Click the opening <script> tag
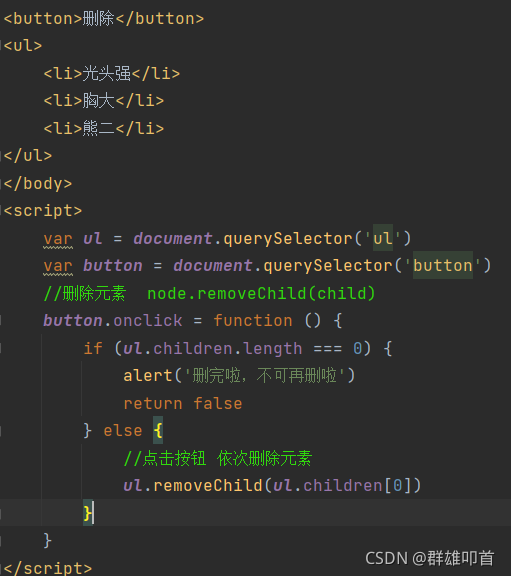 (43, 211)
